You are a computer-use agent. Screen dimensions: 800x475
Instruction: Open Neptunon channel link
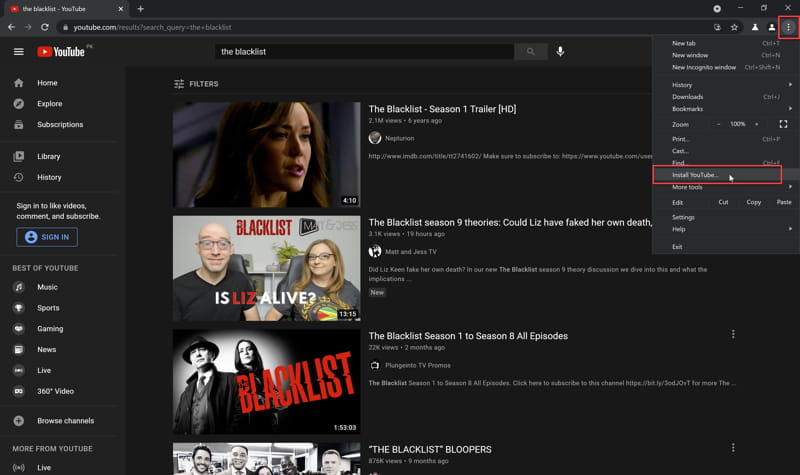399,138
